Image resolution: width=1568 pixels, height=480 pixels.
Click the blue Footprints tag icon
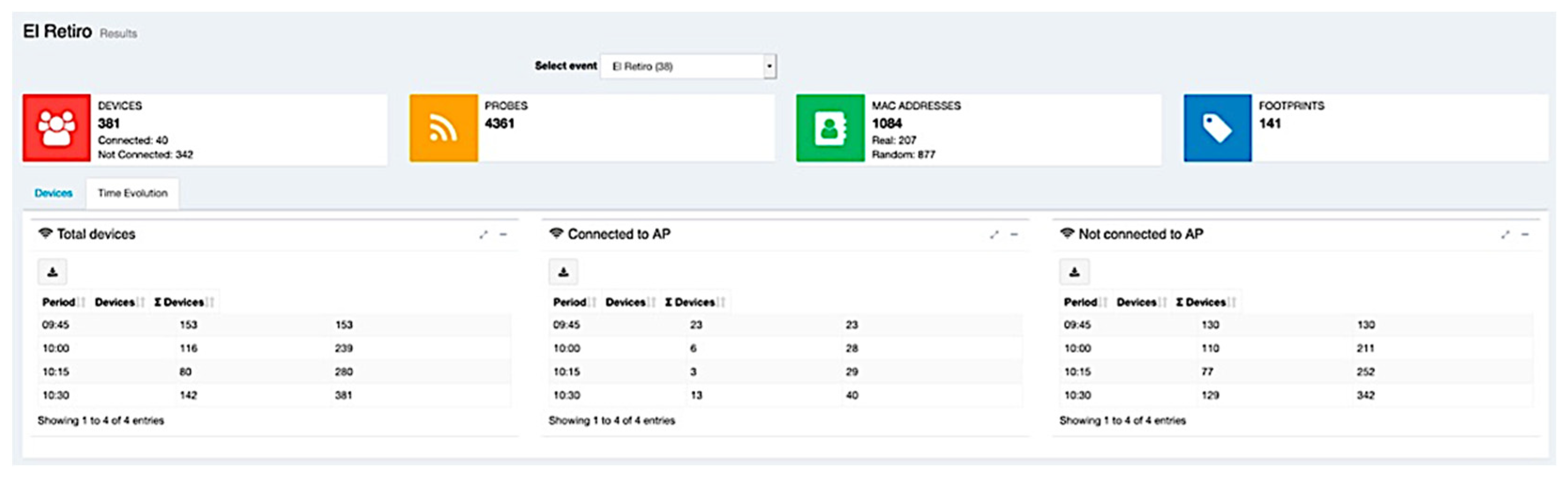[x=1217, y=128]
